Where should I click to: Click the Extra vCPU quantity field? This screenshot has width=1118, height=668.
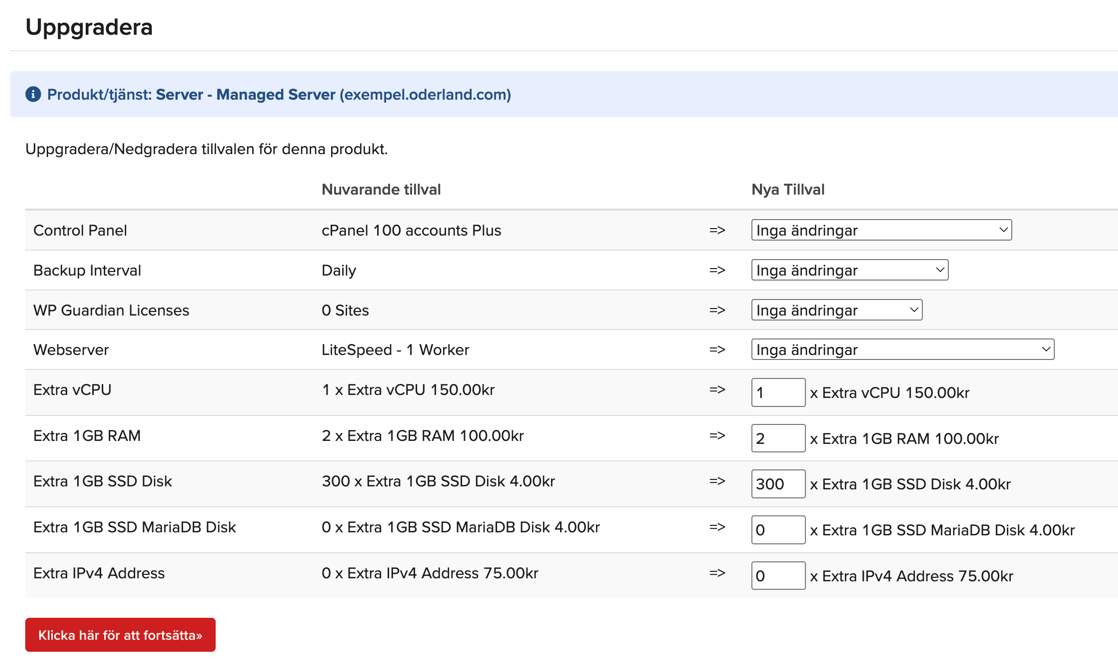[x=777, y=392]
